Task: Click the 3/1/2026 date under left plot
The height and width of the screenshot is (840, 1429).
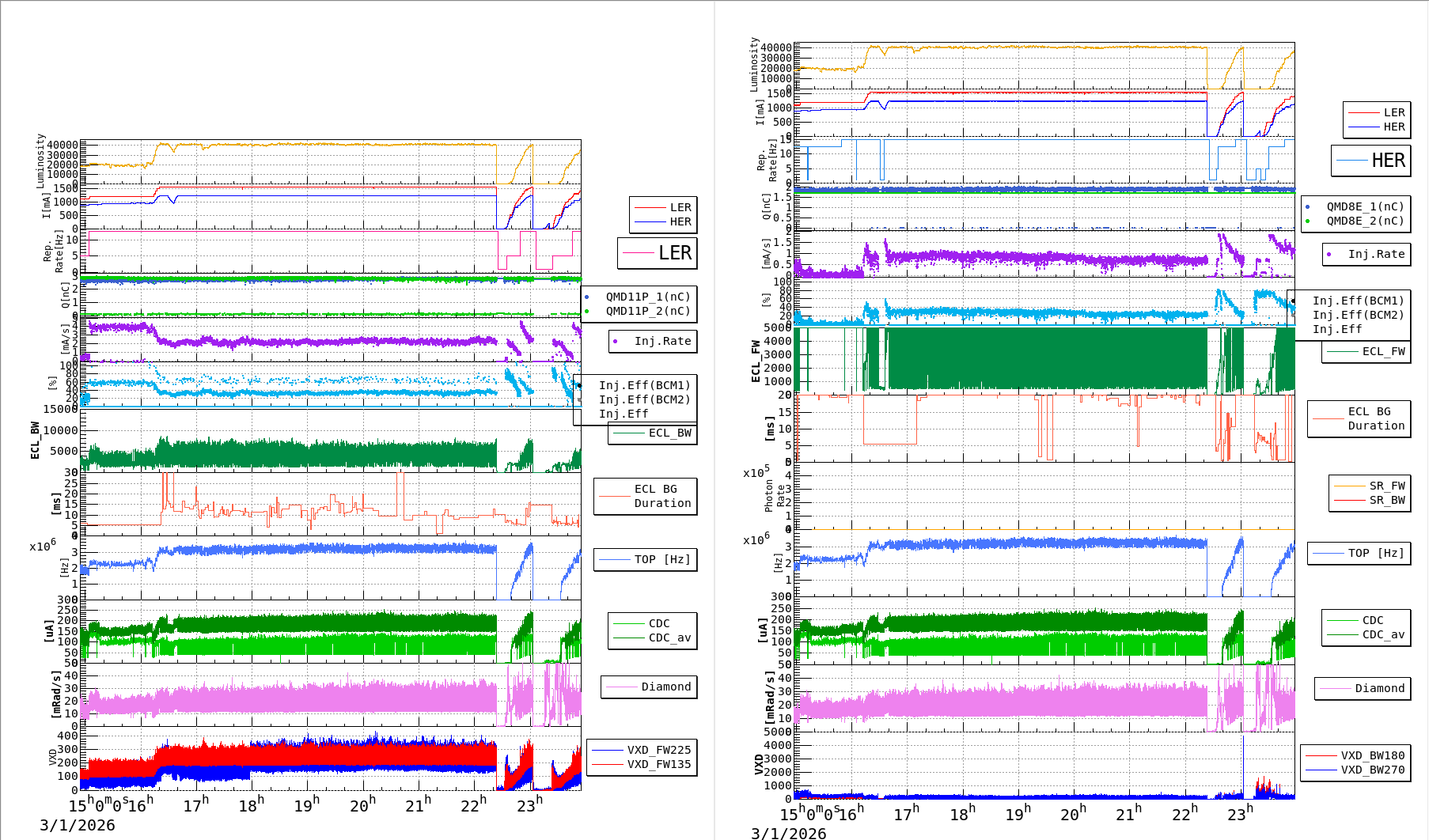Action: 78,825
